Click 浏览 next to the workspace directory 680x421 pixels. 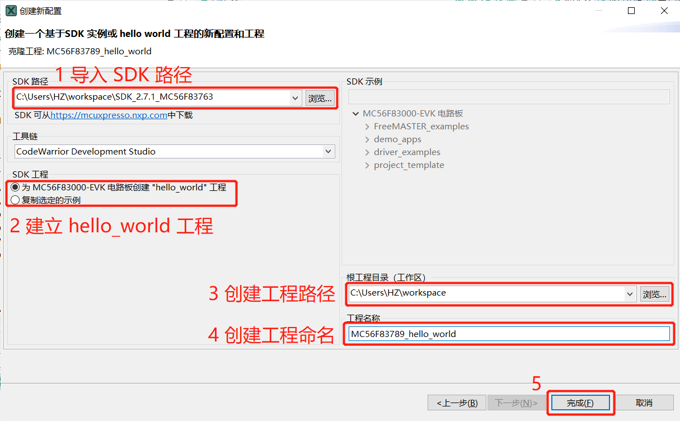[x=654, y=294]
